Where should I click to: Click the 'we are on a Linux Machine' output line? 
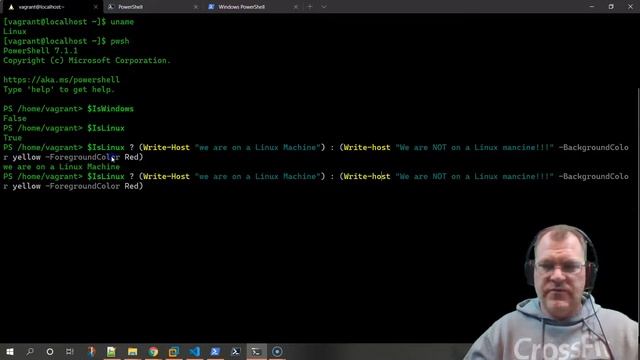point(61,167)
